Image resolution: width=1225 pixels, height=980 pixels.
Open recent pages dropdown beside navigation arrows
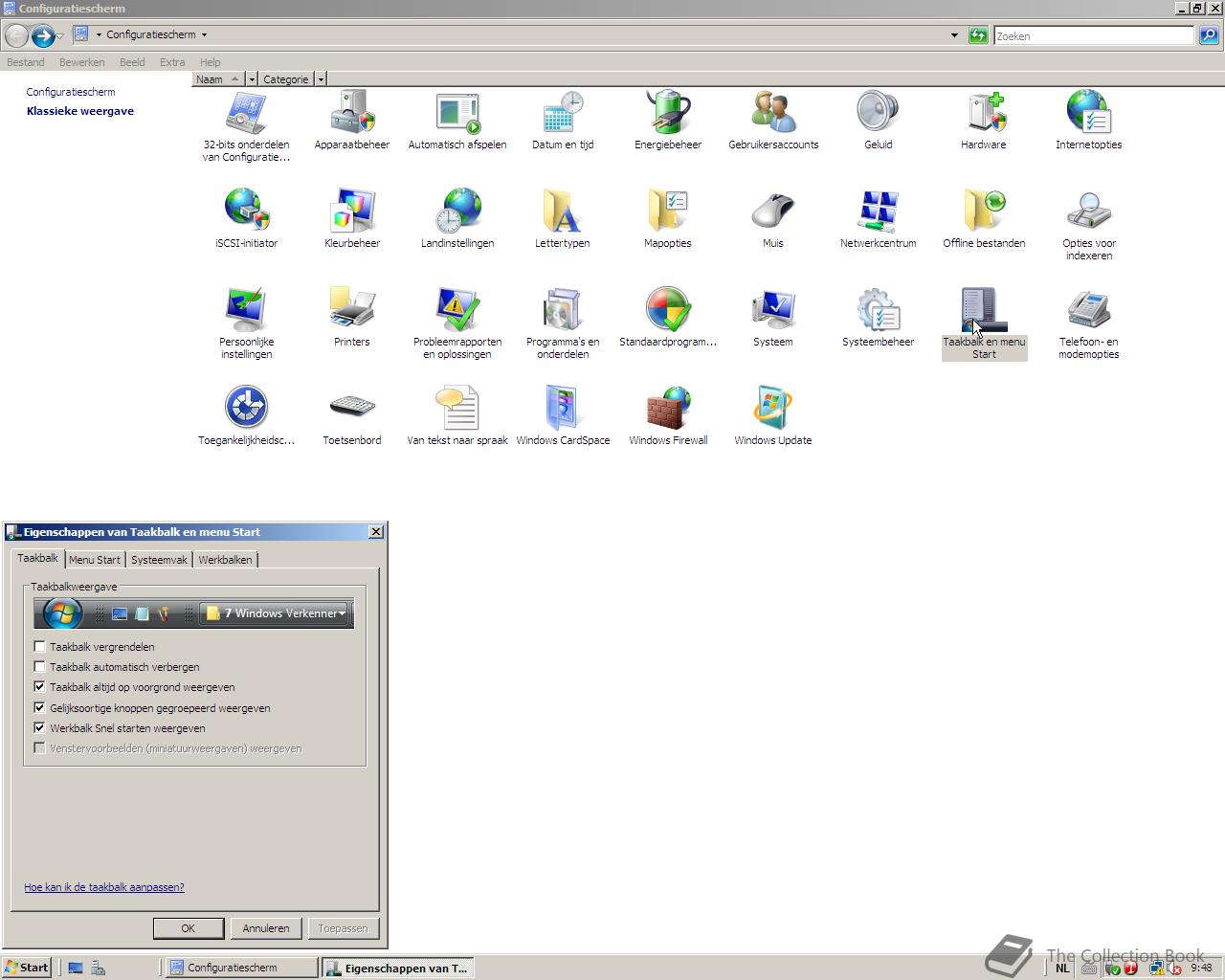[59, 35]
